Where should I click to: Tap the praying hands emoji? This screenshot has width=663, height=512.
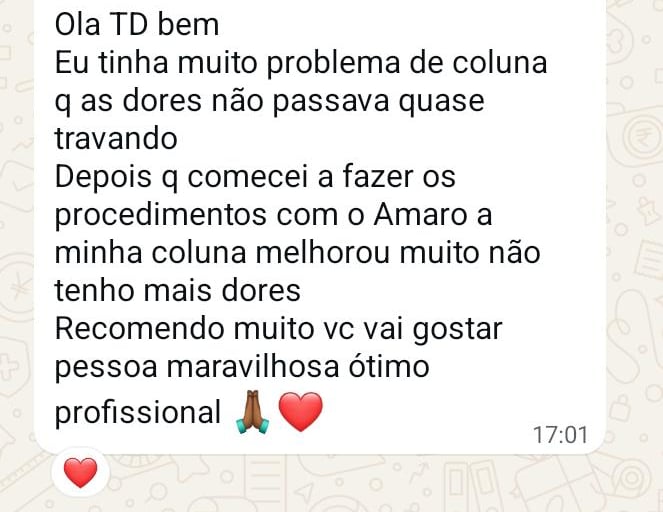252,412
